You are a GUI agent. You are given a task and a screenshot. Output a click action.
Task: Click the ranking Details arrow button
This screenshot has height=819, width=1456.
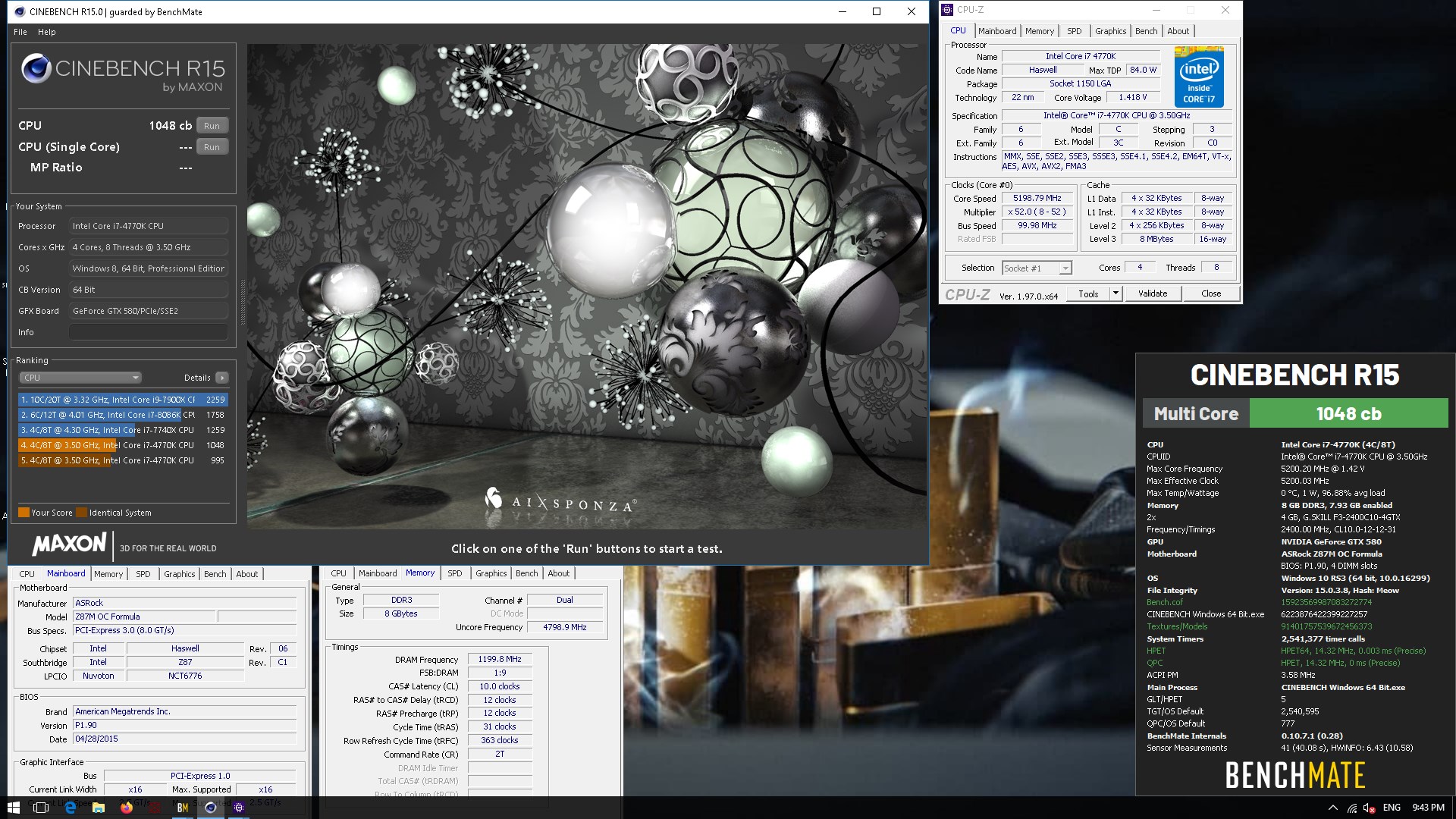[x=221, y=378]
